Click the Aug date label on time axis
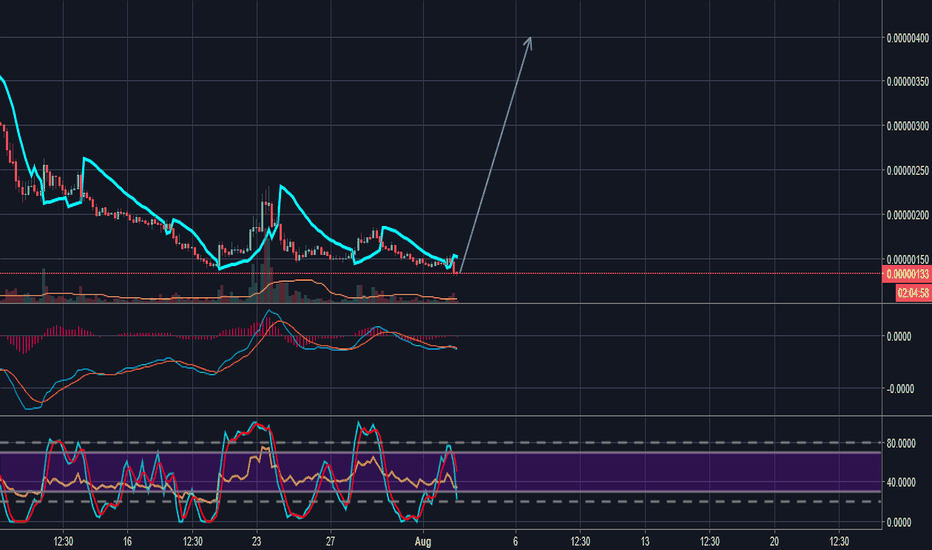This screenshot has width=932, height=550. point(423,542)
